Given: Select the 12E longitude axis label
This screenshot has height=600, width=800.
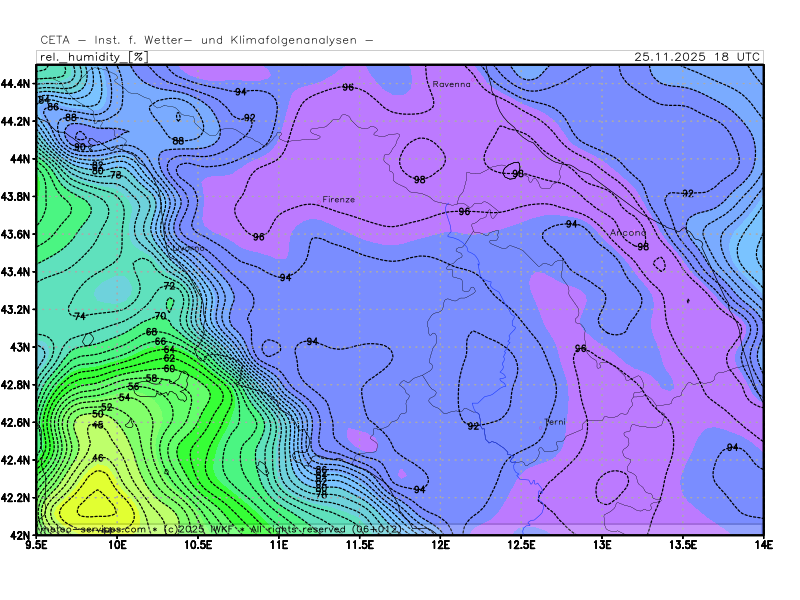Looking at the screenshot, I should [x=441, y=545].
